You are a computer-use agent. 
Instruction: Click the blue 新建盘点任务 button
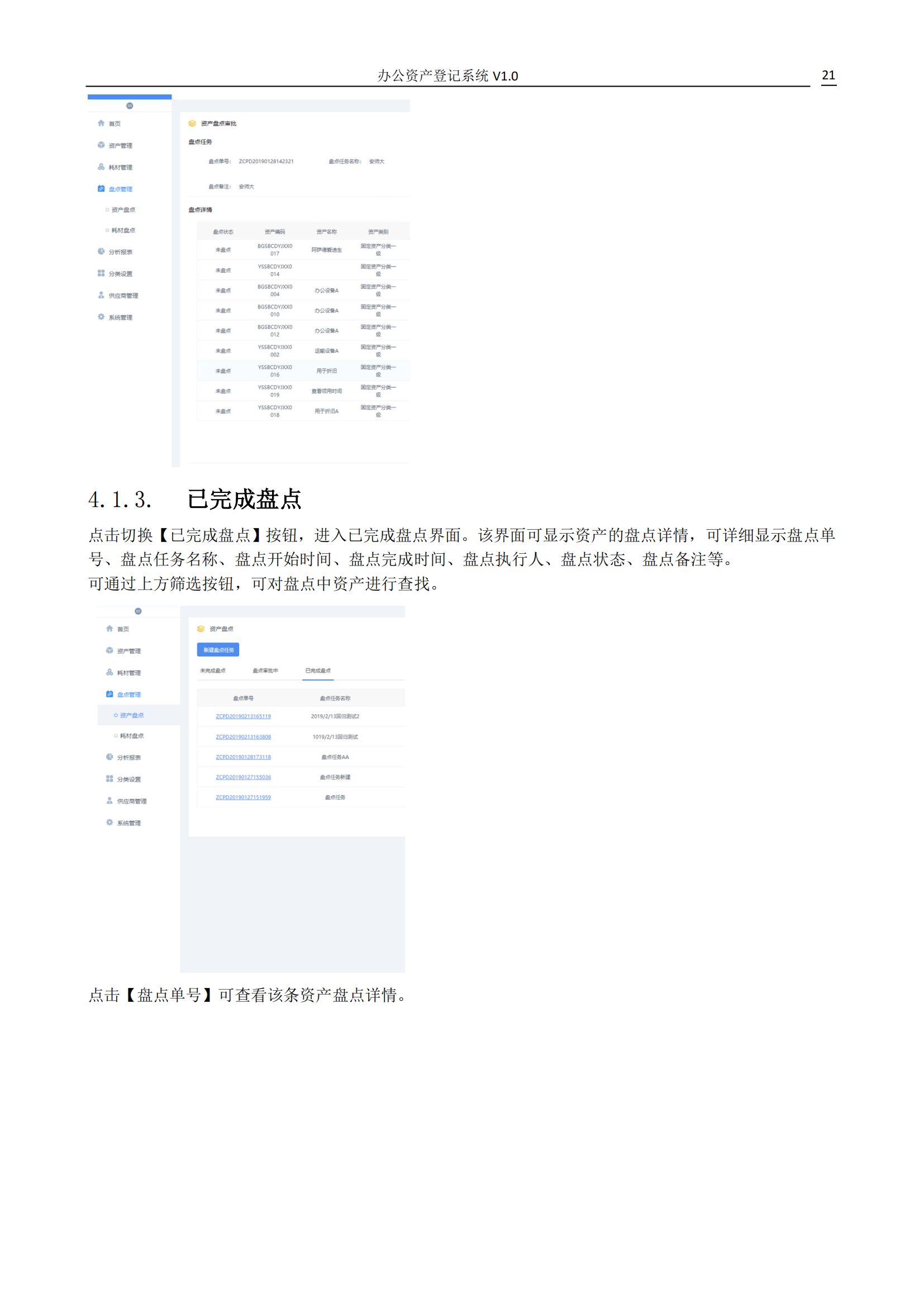pos(218,649)
